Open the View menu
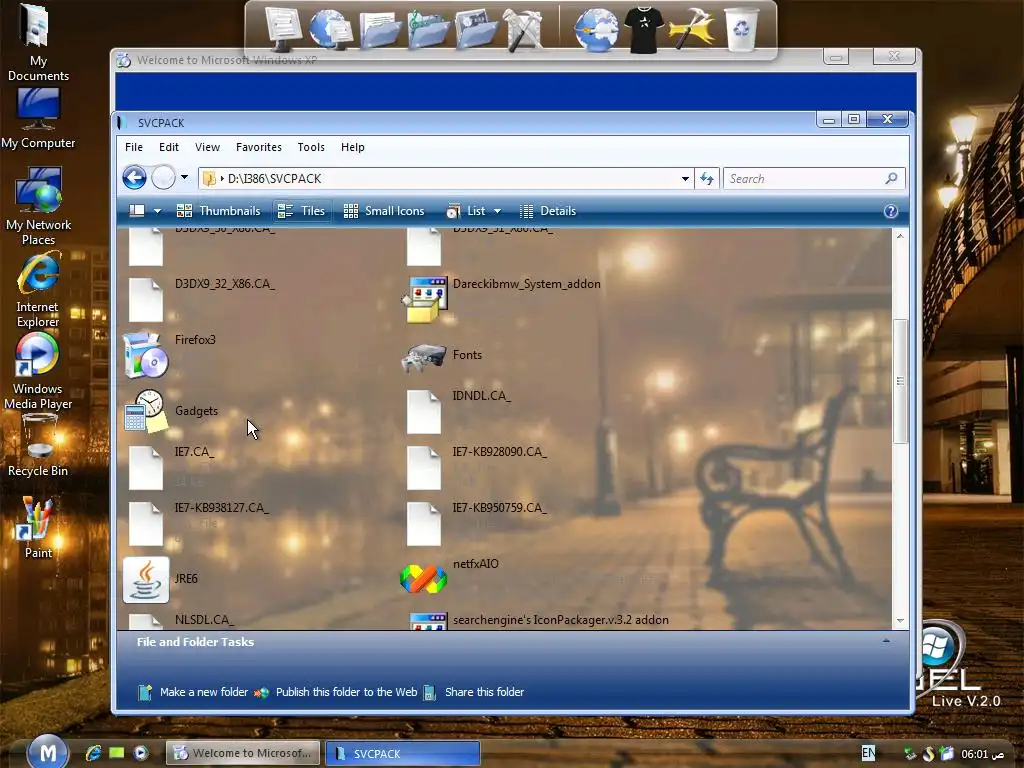This screenshot has height=768, width=1024. coord(207,147)
